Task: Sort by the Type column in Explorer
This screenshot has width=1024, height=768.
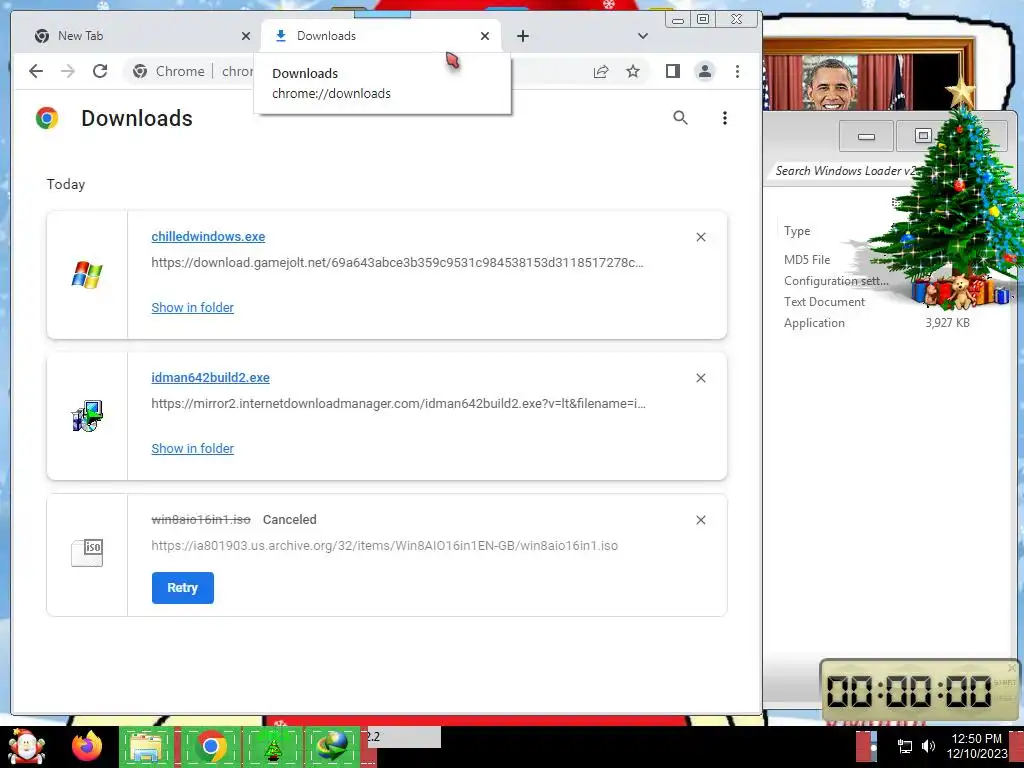Action: pos(797,231)
